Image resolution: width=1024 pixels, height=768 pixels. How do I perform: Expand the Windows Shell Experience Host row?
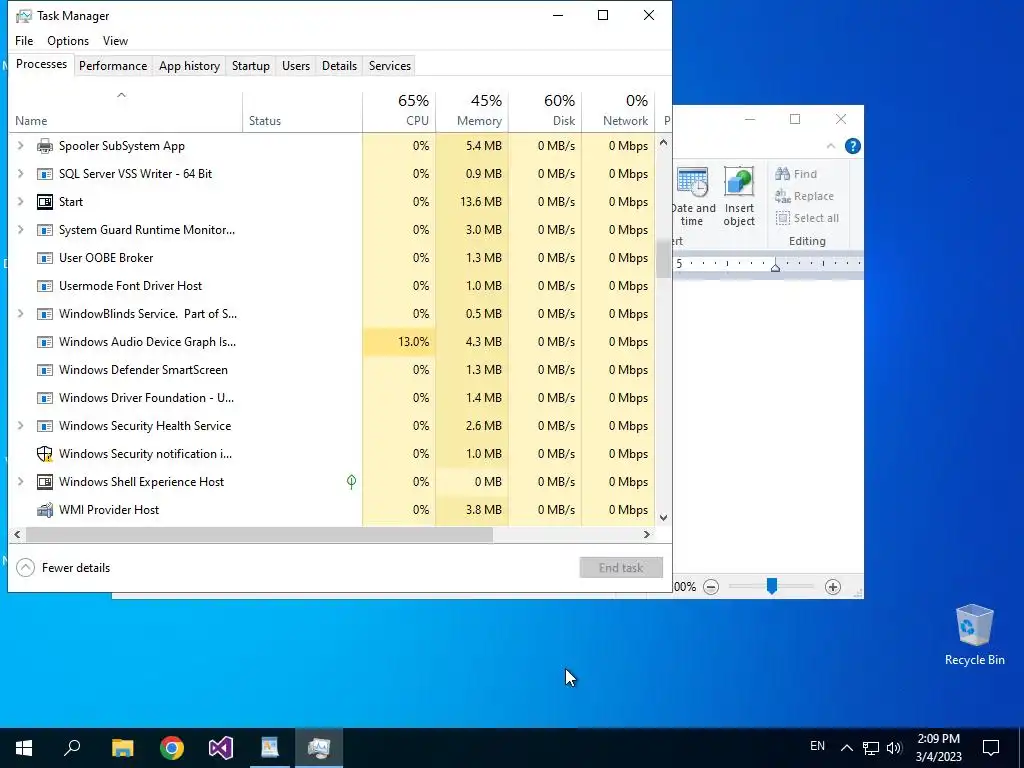coord(20,482)
